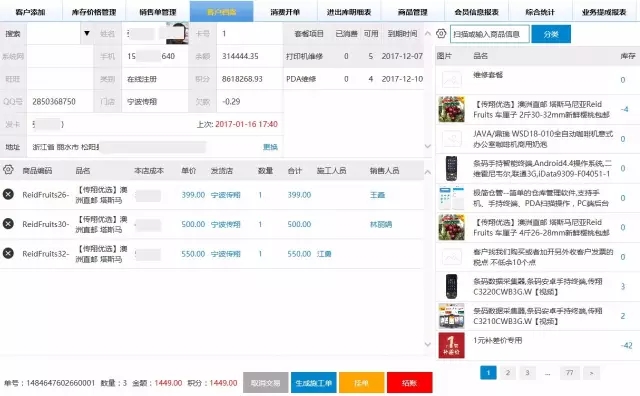Viewport: 640px width, 396px height.
Task: Click the QQ number 2850368750
Action: (54, 101)
